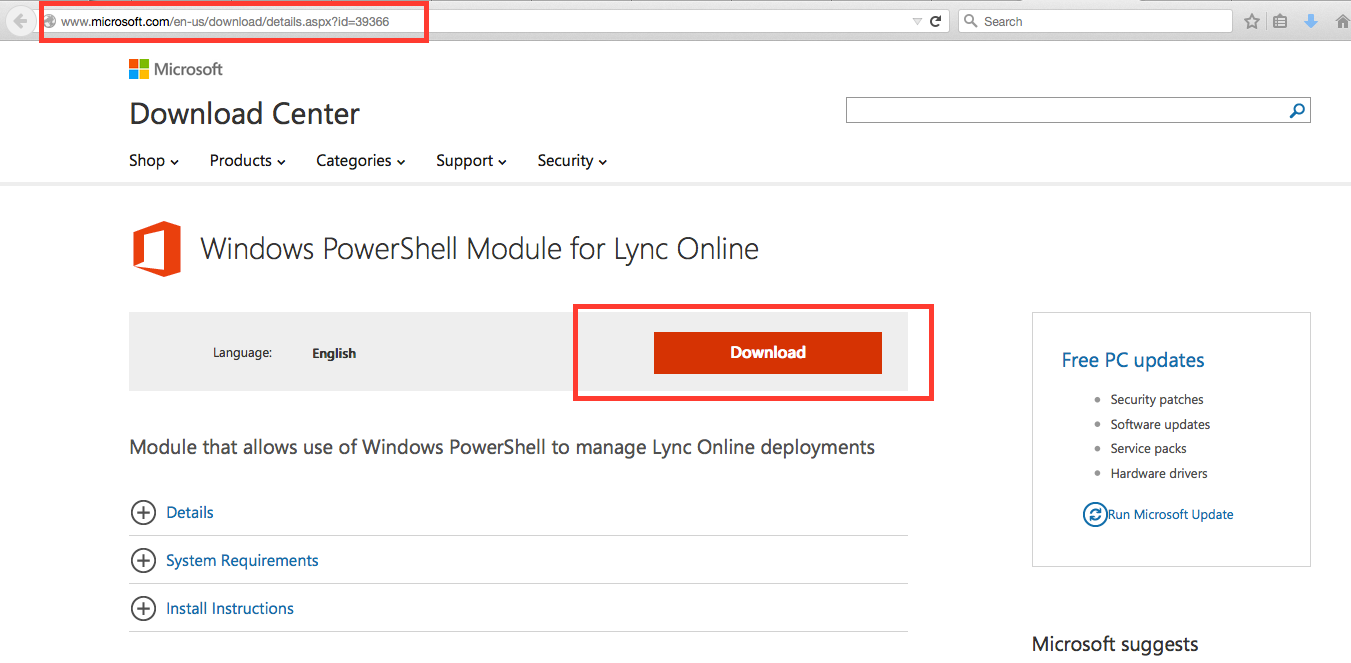Open the Products menu
The image size is (1351, 663).
tap(248, 161)
